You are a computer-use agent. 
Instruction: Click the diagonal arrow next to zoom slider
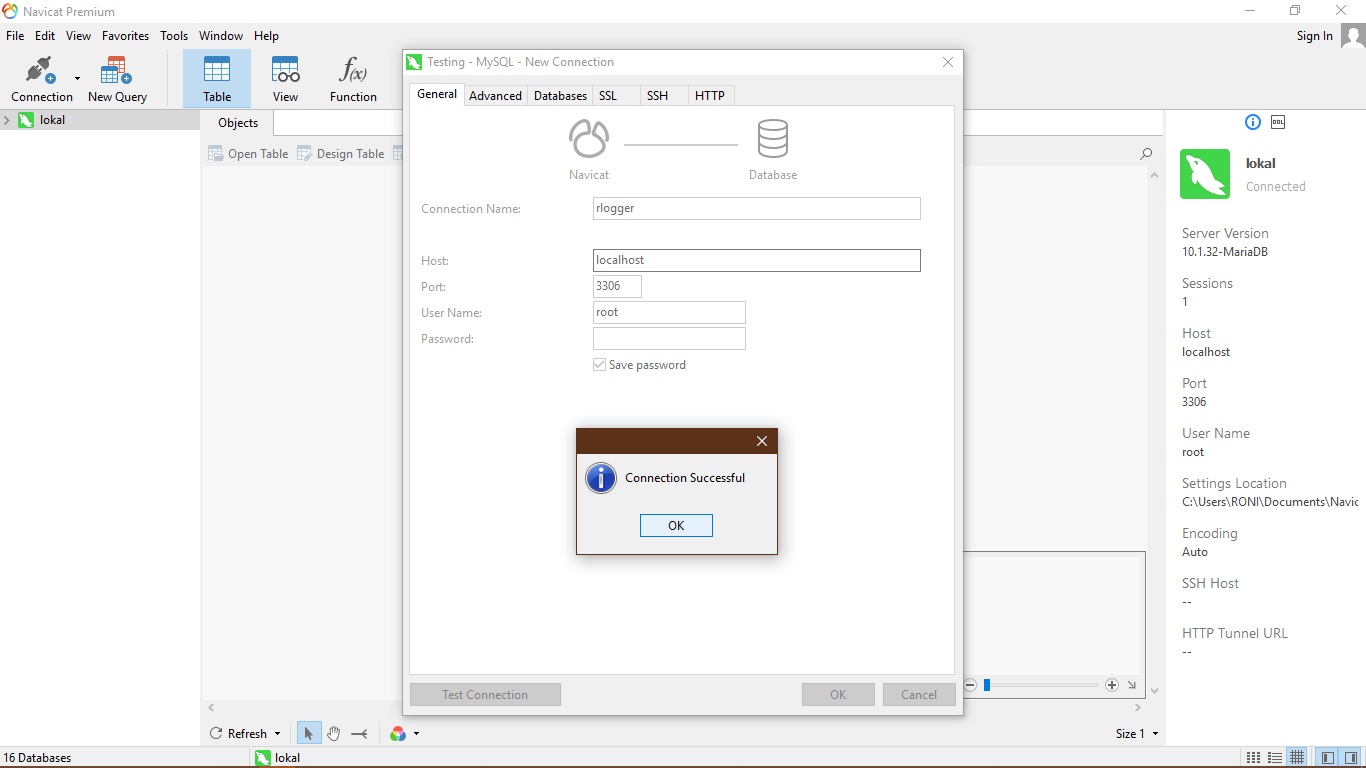click(1132, 685)
